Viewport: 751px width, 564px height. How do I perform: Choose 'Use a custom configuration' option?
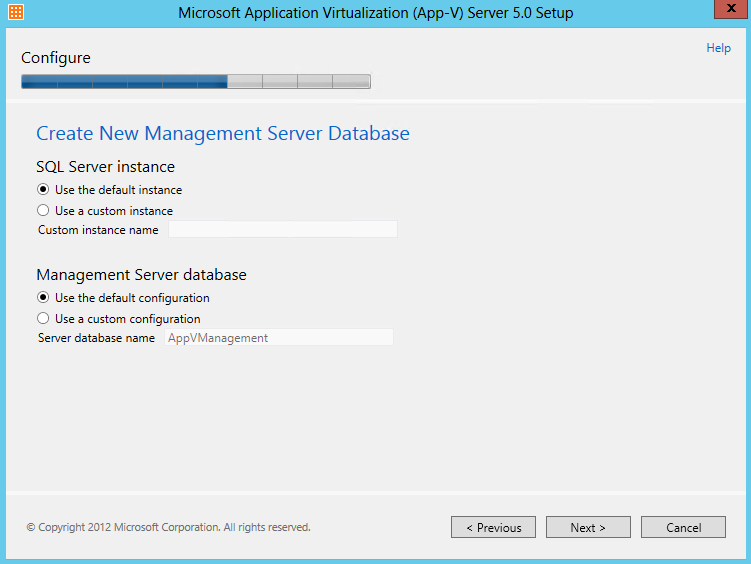pyautogui.click(x=43, y=318)
